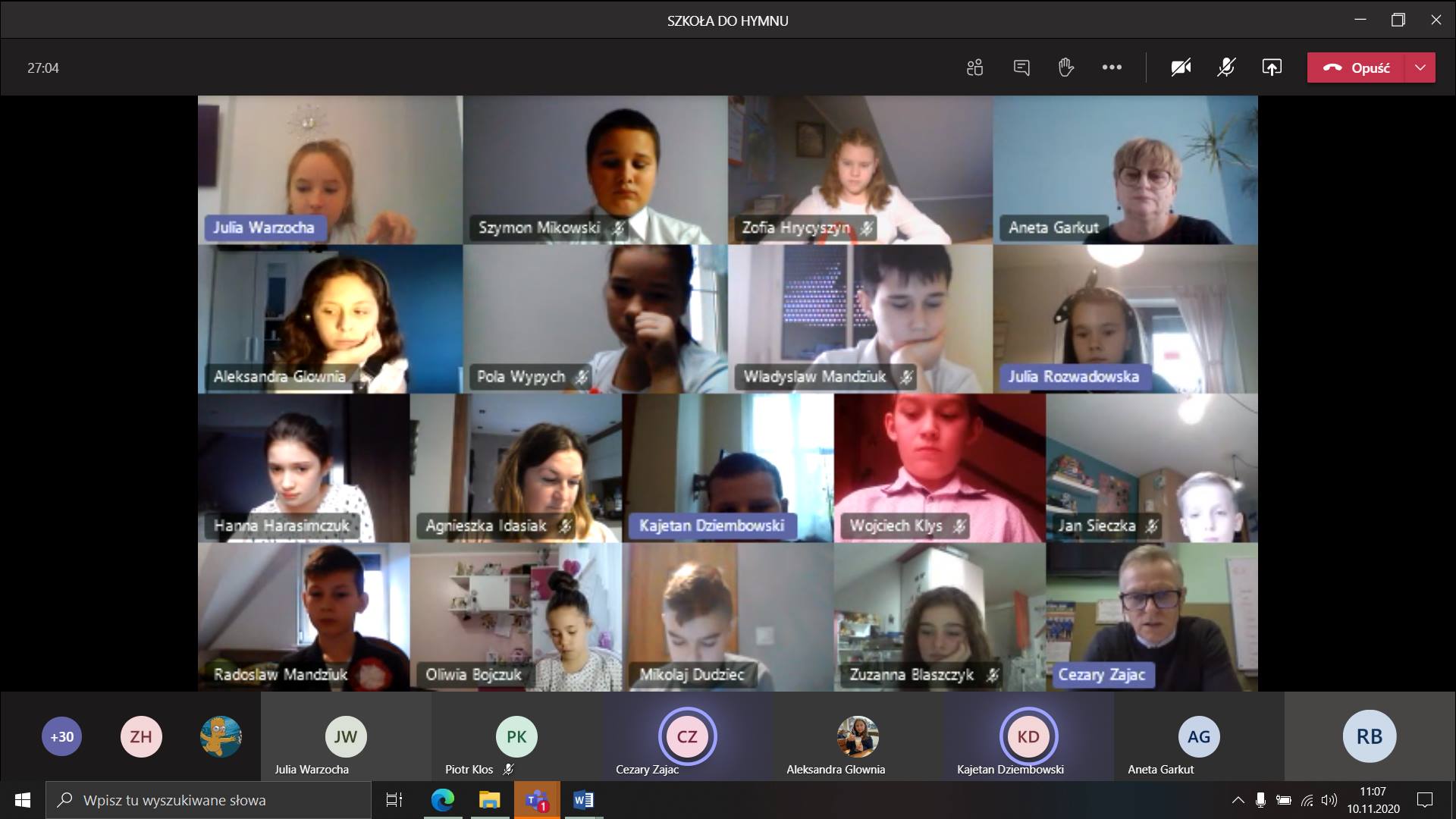Turn the camera on
This screenshot has width=1456, height=819.
[x=1181, y=67]
